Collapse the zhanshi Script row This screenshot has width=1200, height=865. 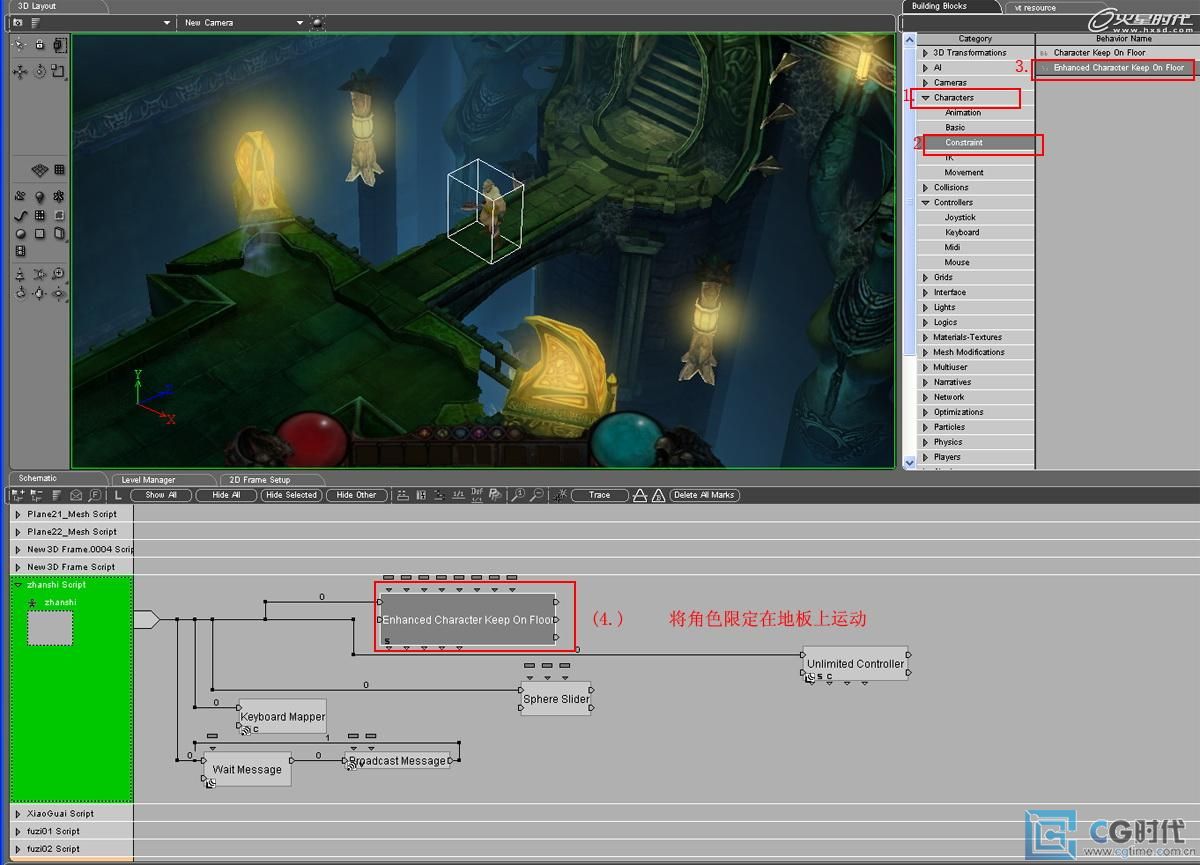(18, 584)
